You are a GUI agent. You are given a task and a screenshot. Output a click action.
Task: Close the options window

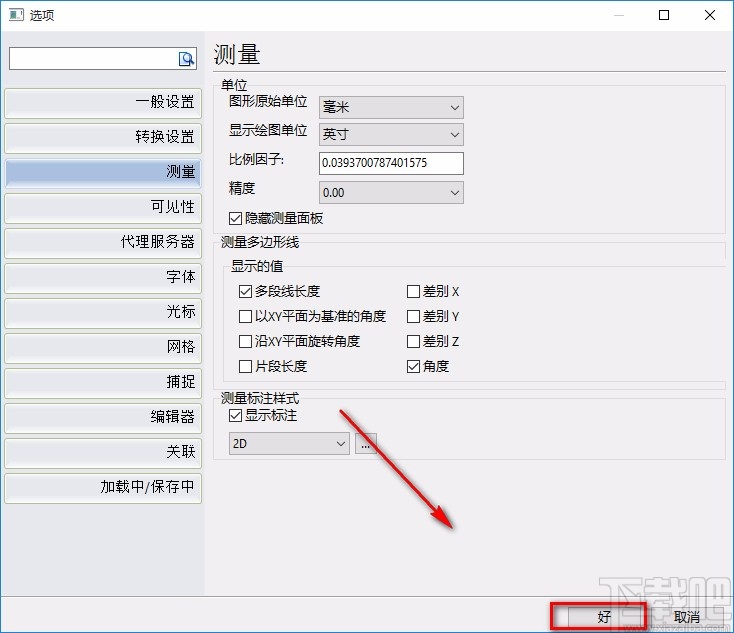710,15
